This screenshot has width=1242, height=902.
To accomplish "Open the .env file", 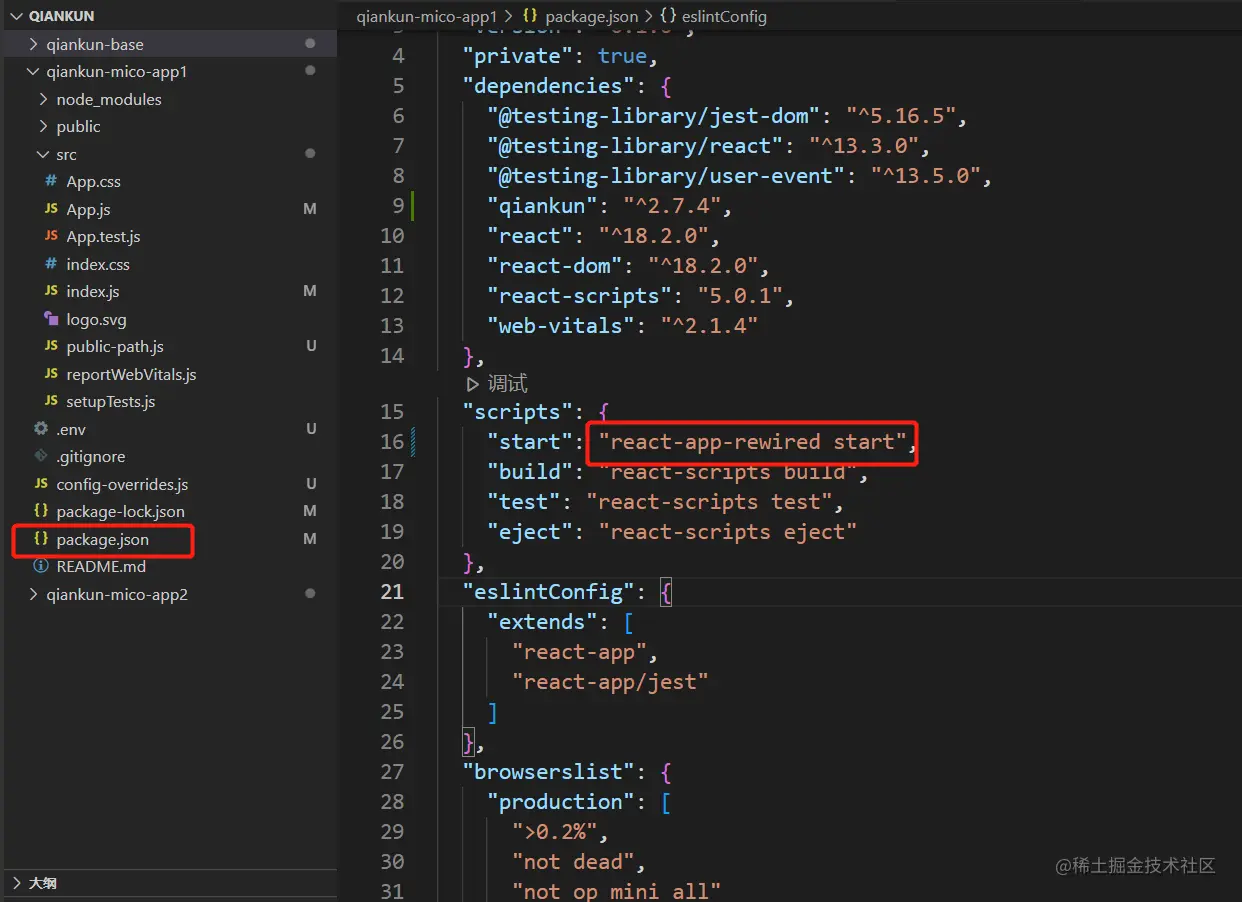I will (71, 429).
